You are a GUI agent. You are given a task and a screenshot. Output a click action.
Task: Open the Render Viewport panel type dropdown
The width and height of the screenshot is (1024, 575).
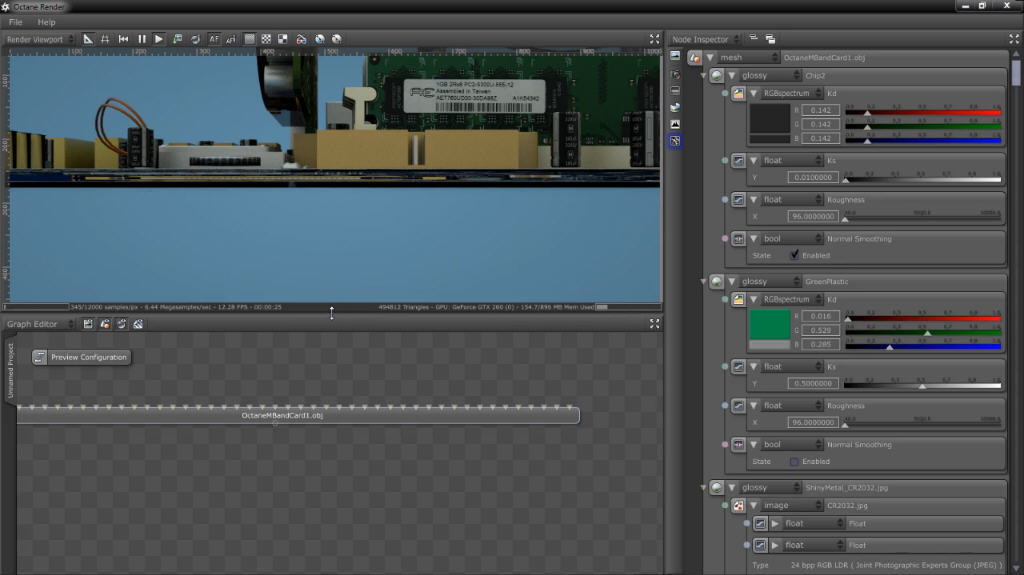pos(40,39)
